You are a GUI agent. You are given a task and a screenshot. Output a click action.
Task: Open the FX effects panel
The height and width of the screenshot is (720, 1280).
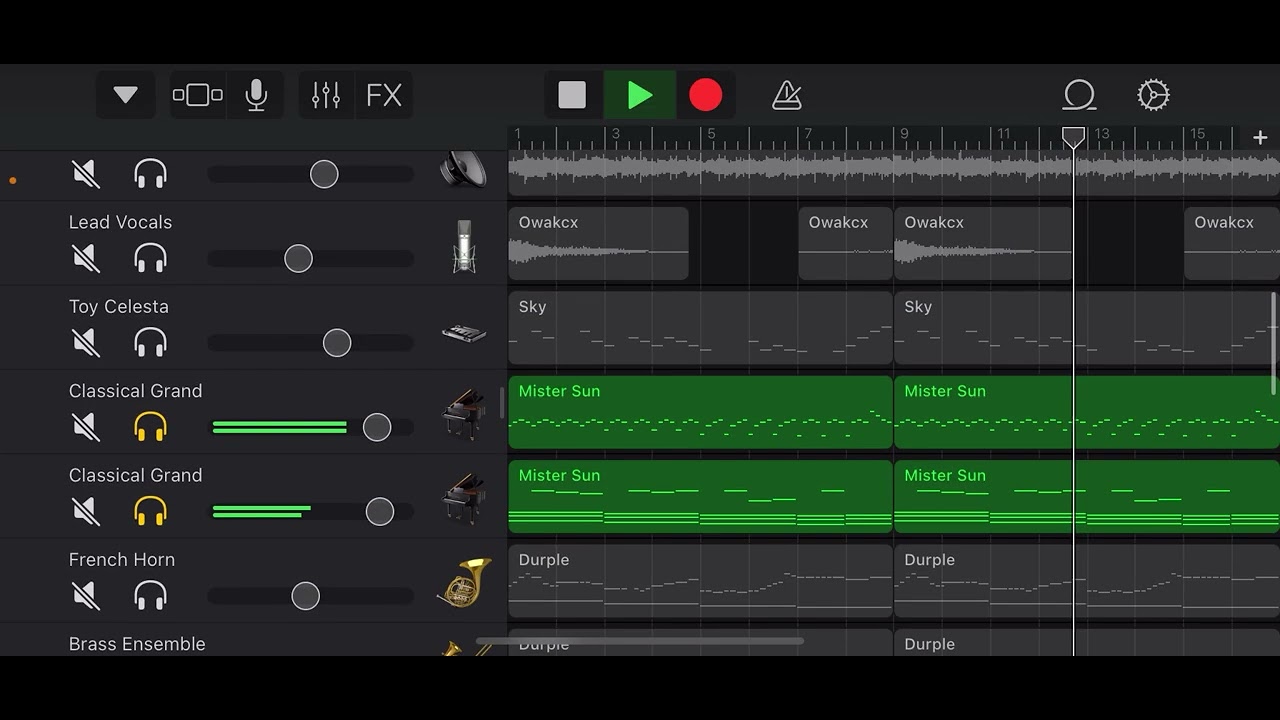(384, 95)
